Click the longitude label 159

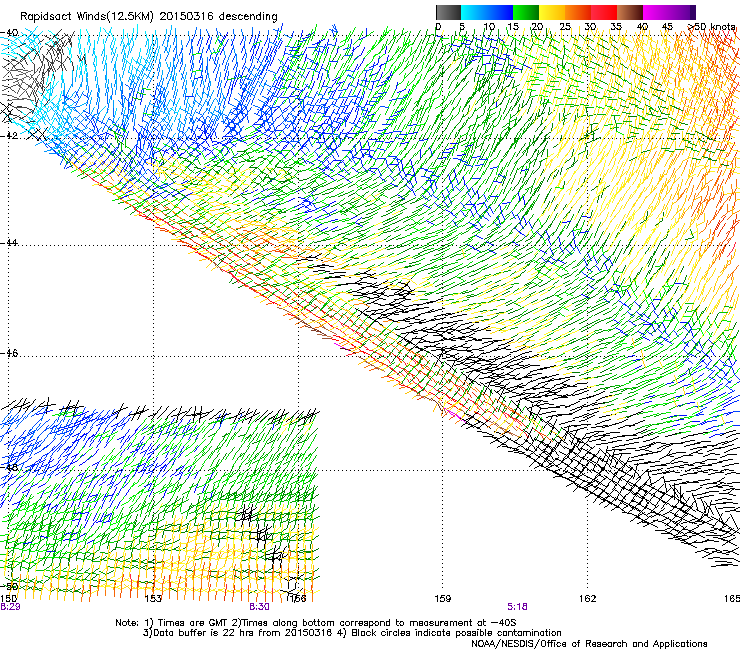point(442,599)
